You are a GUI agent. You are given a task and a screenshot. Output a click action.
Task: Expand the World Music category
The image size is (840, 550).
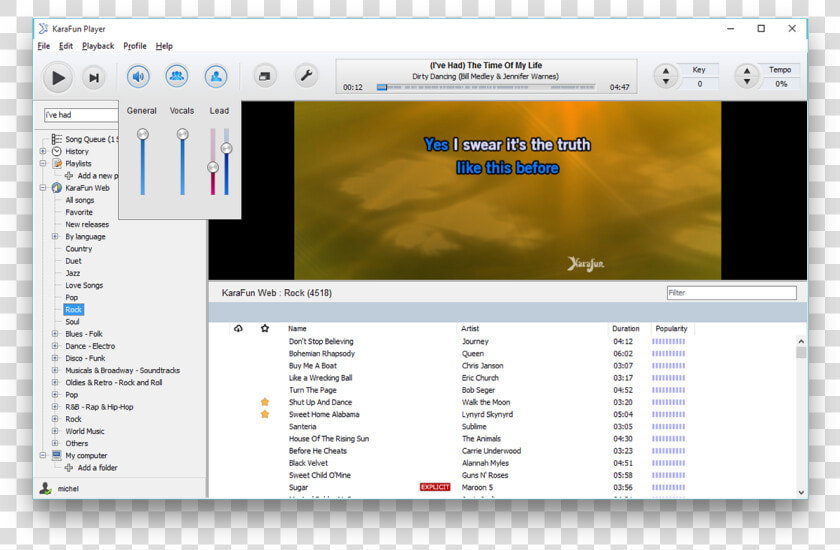[55, 431]
